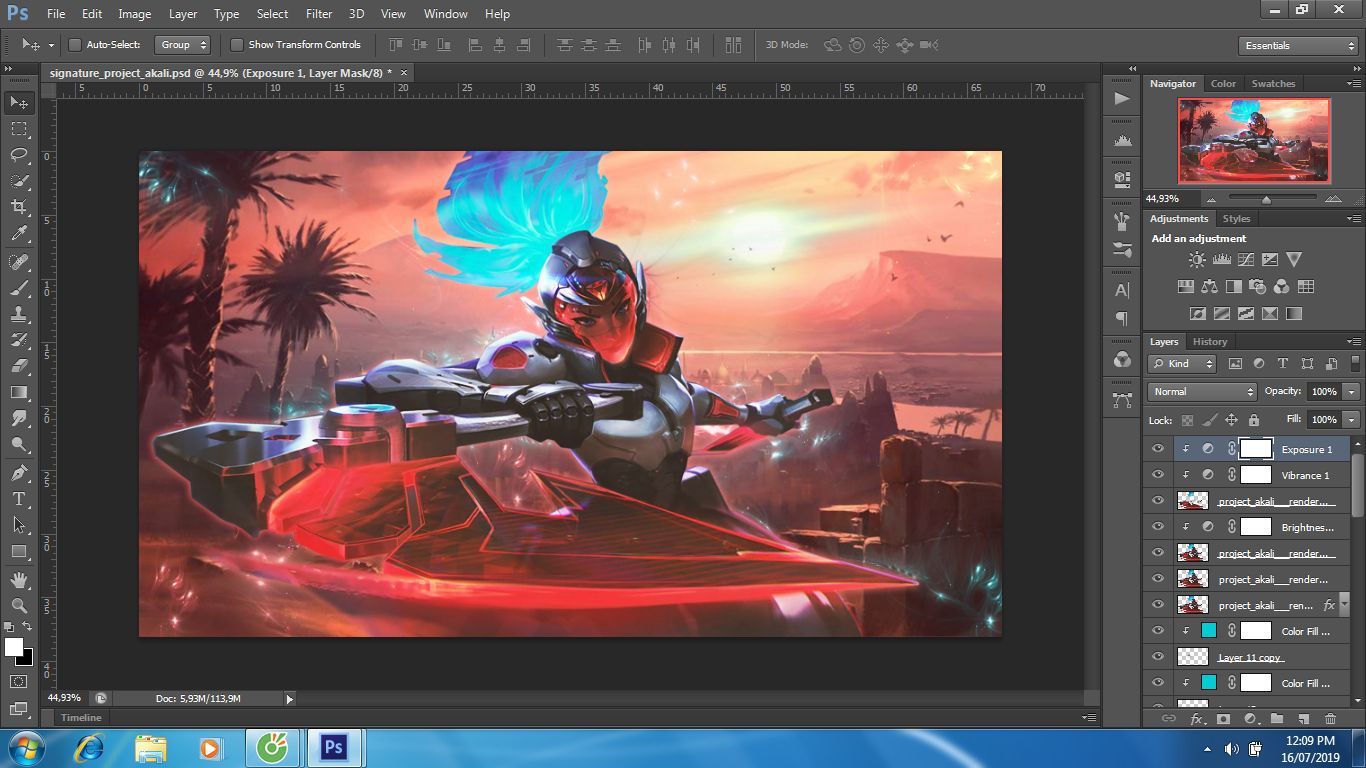Select the Hand tool
Screen dimensions: 1366x768
(19, 579)
